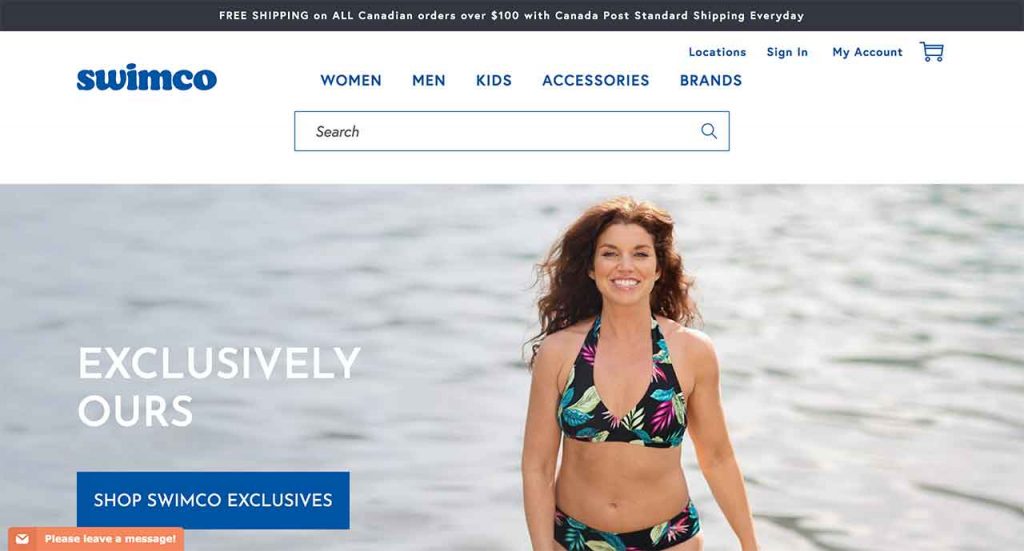
Task: Expand the BRANDS menu
Action: click(x=711, y=80)
